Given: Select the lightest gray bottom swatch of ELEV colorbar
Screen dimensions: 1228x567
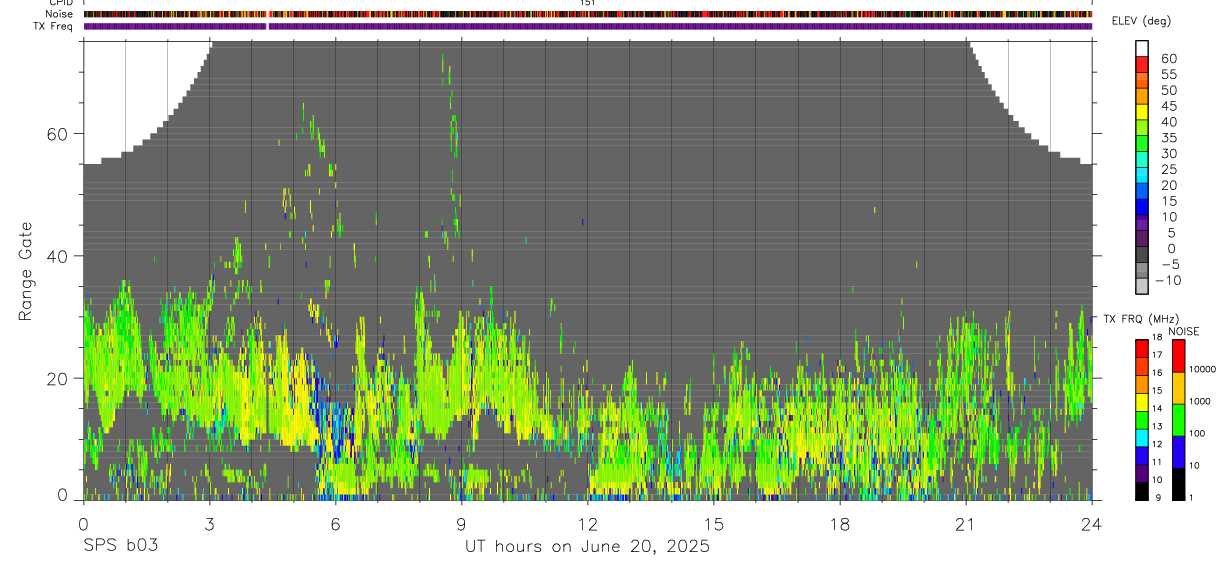Looking at the screenshot, I should click(1142, 286).
